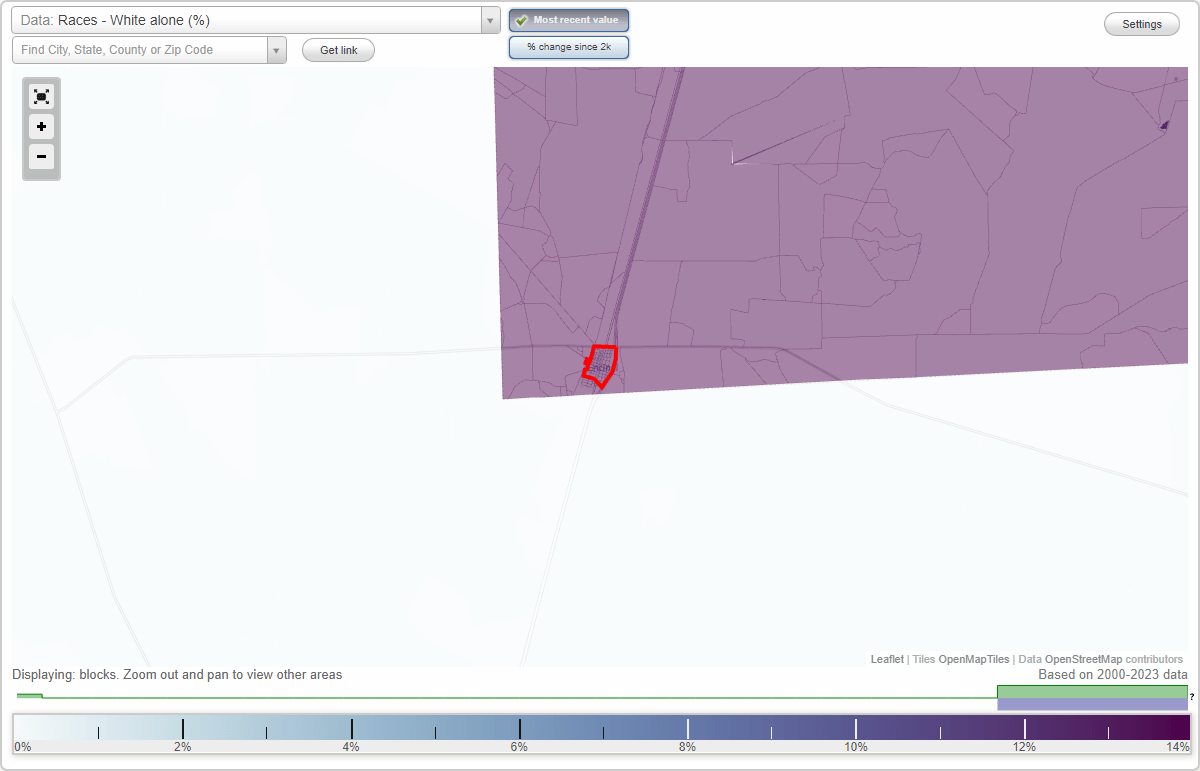Open the Data selector's dropdown arrow
The image size is (1200, 771).
coord(489,19)
